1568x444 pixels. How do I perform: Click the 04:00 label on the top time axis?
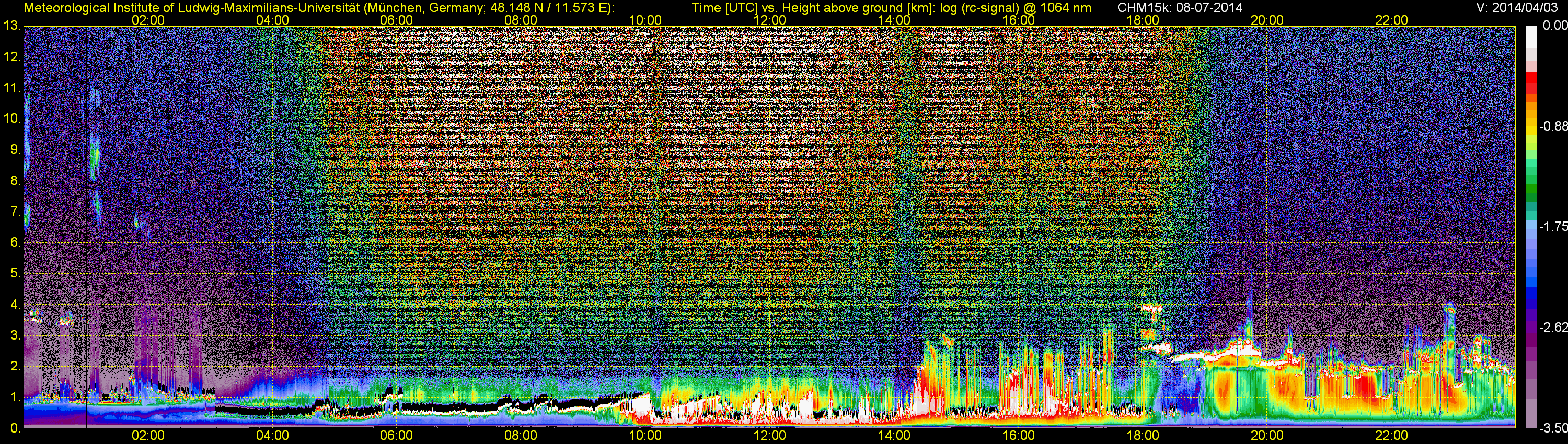[272, 20]
